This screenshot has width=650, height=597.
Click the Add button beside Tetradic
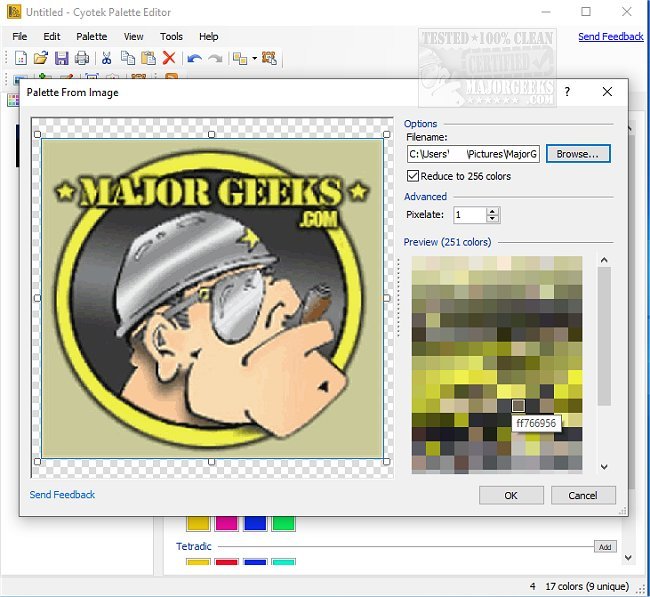click(x=604, y=547)
